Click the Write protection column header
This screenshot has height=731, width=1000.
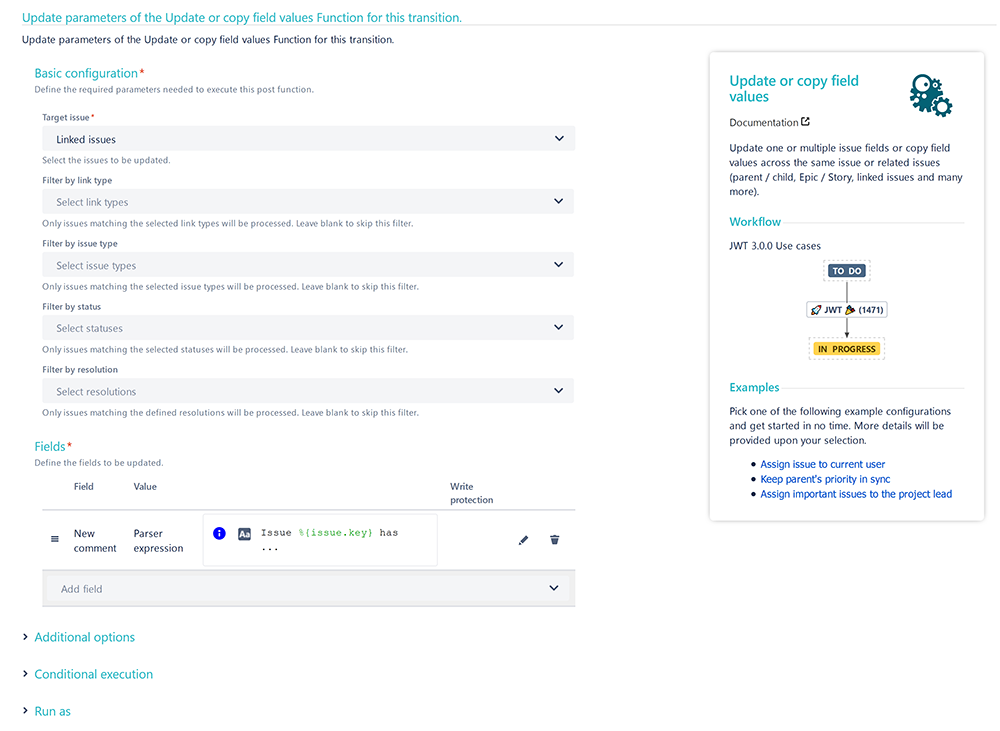click(471, 493)
